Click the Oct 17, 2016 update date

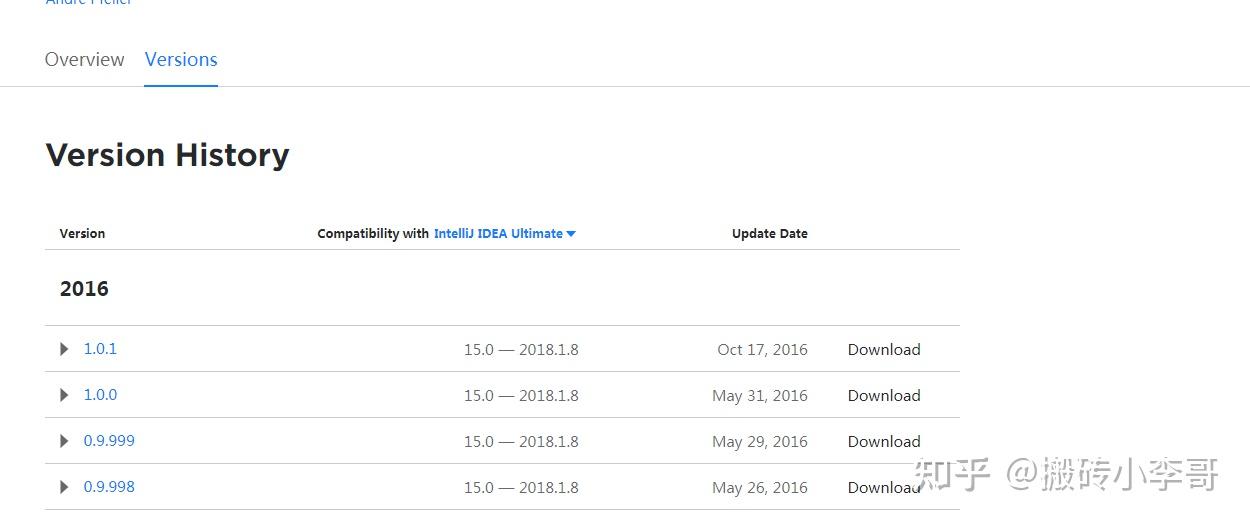(x=762, y=349)
